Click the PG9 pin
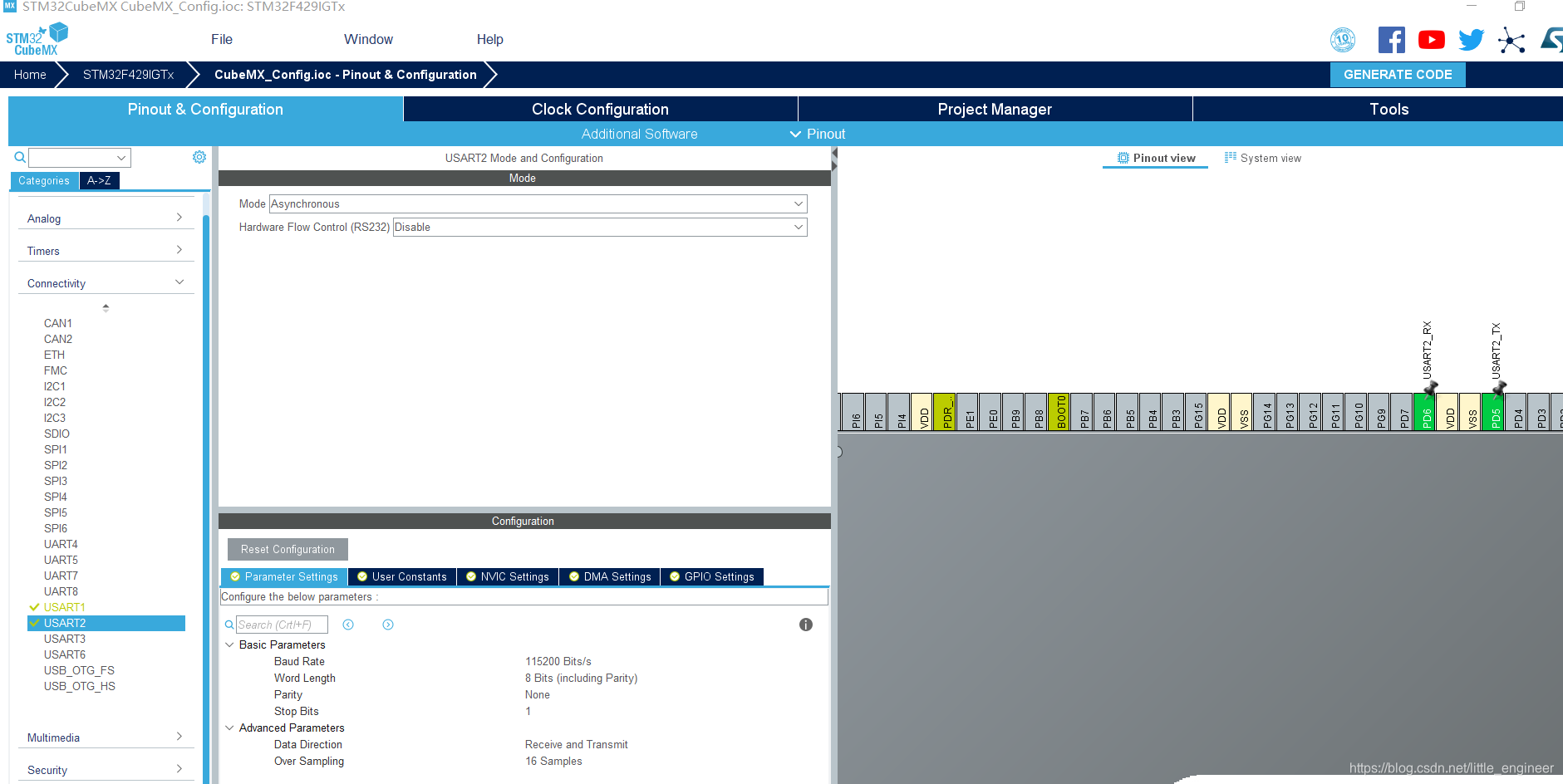 [x=1380, y=412]
